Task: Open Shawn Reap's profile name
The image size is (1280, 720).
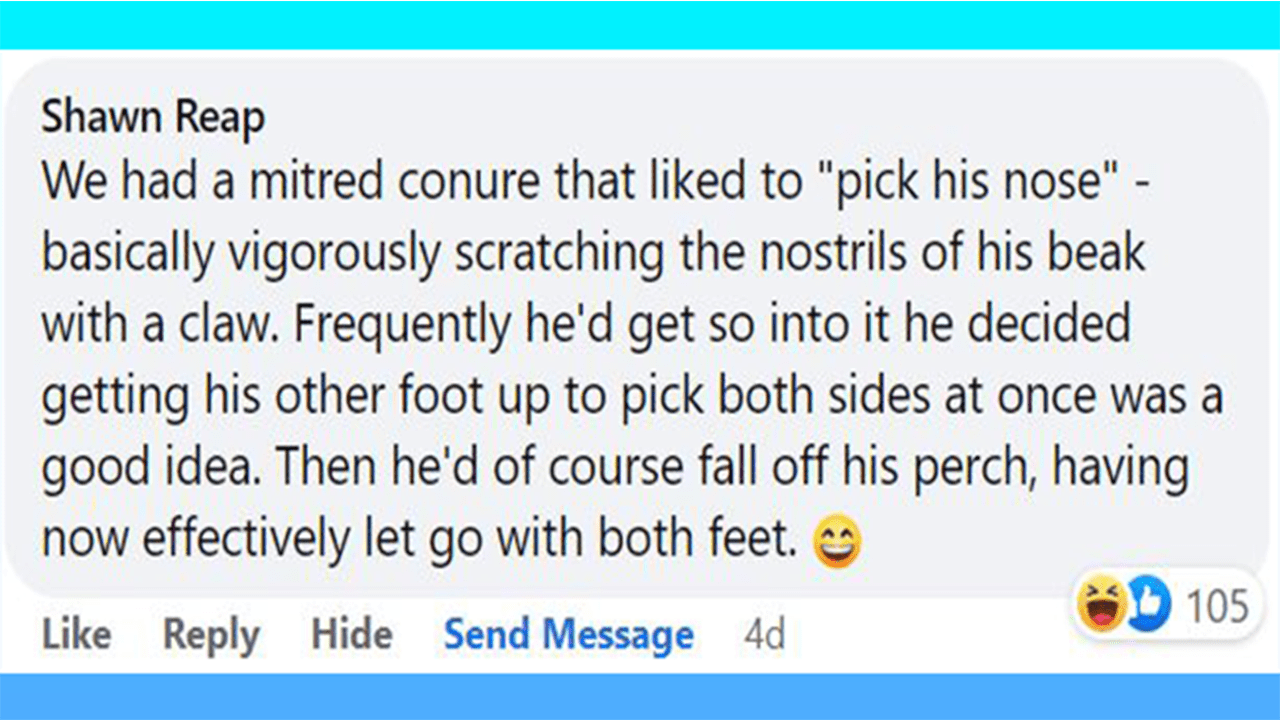Action: pyautogui.click(x=152, y=119)
